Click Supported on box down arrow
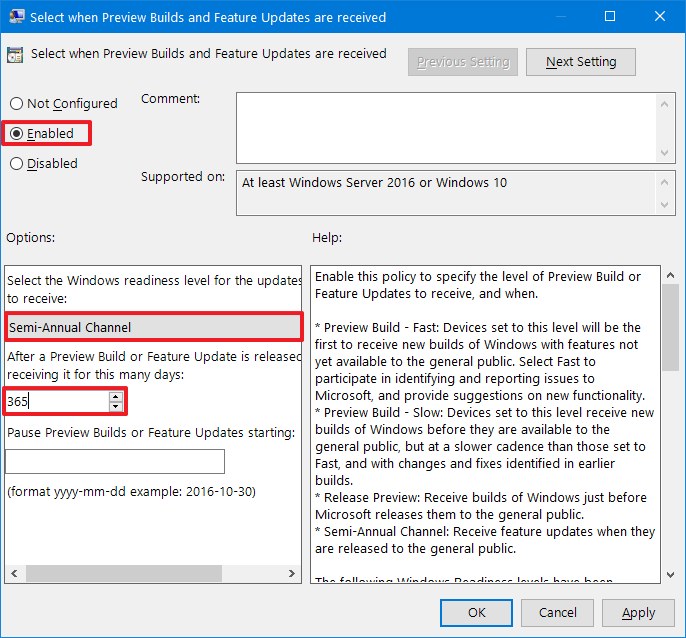The image size is (686, 638). coord(665,204)
